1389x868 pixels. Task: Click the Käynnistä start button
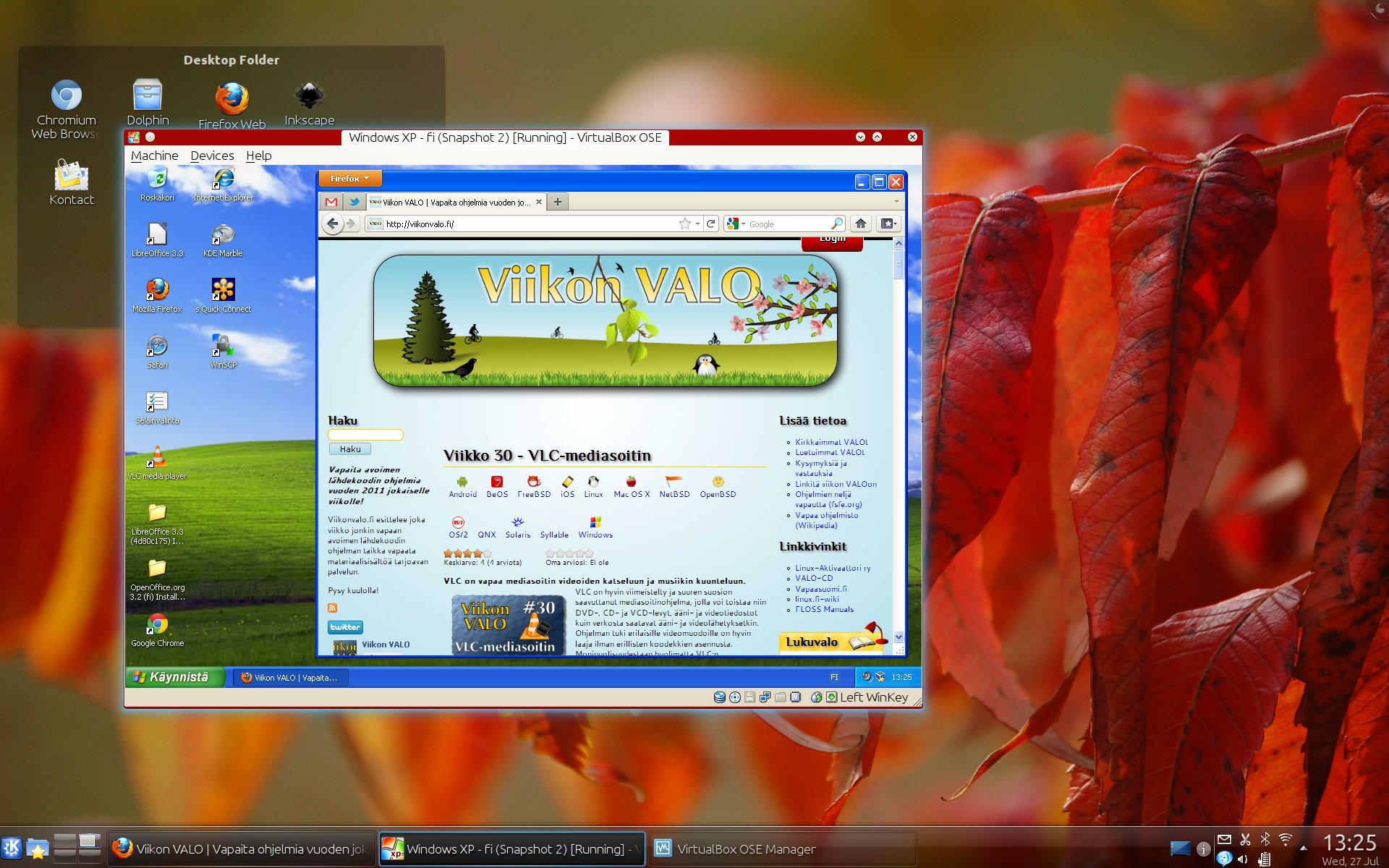(x=176, y=677)
